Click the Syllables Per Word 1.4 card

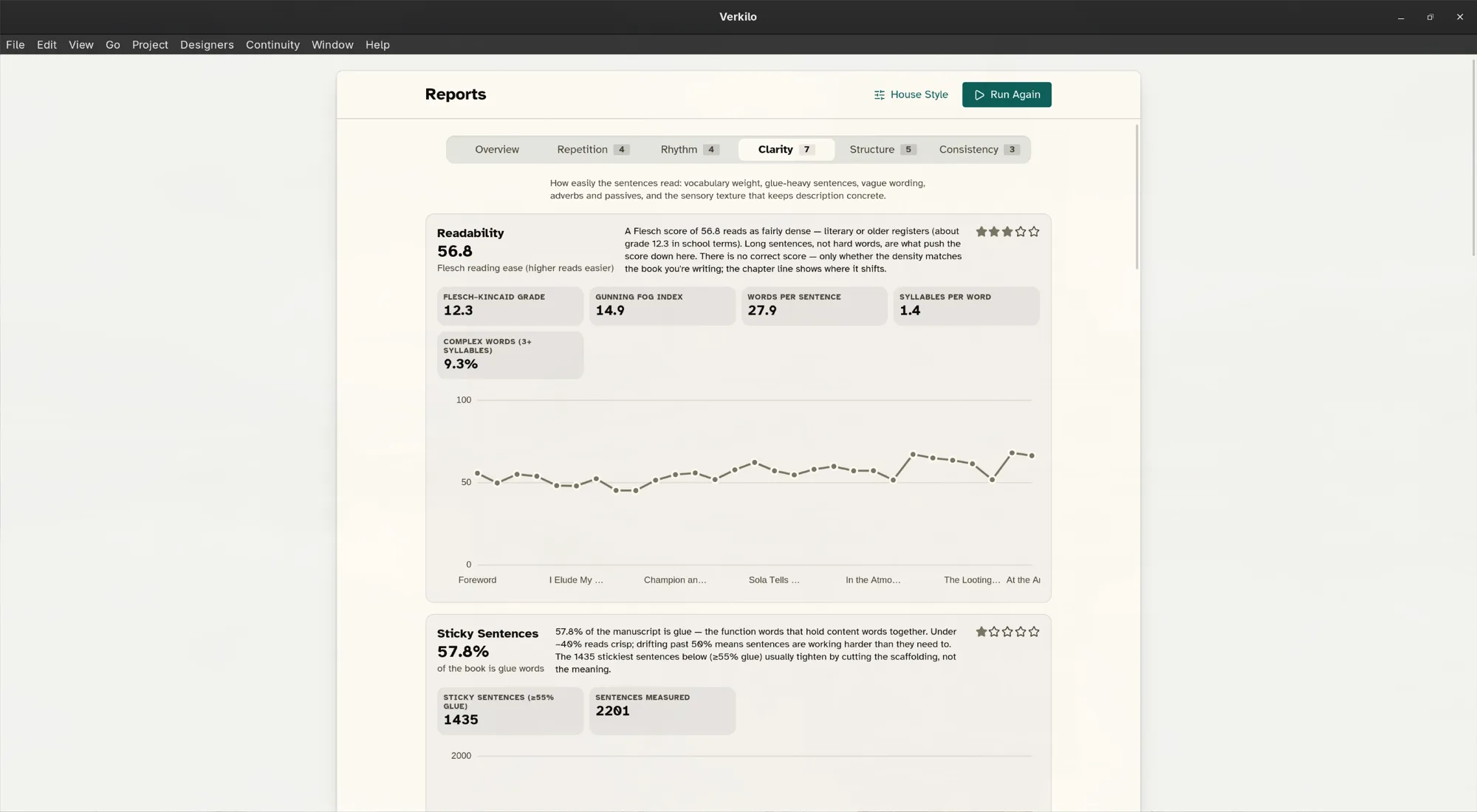click(967, 306)
